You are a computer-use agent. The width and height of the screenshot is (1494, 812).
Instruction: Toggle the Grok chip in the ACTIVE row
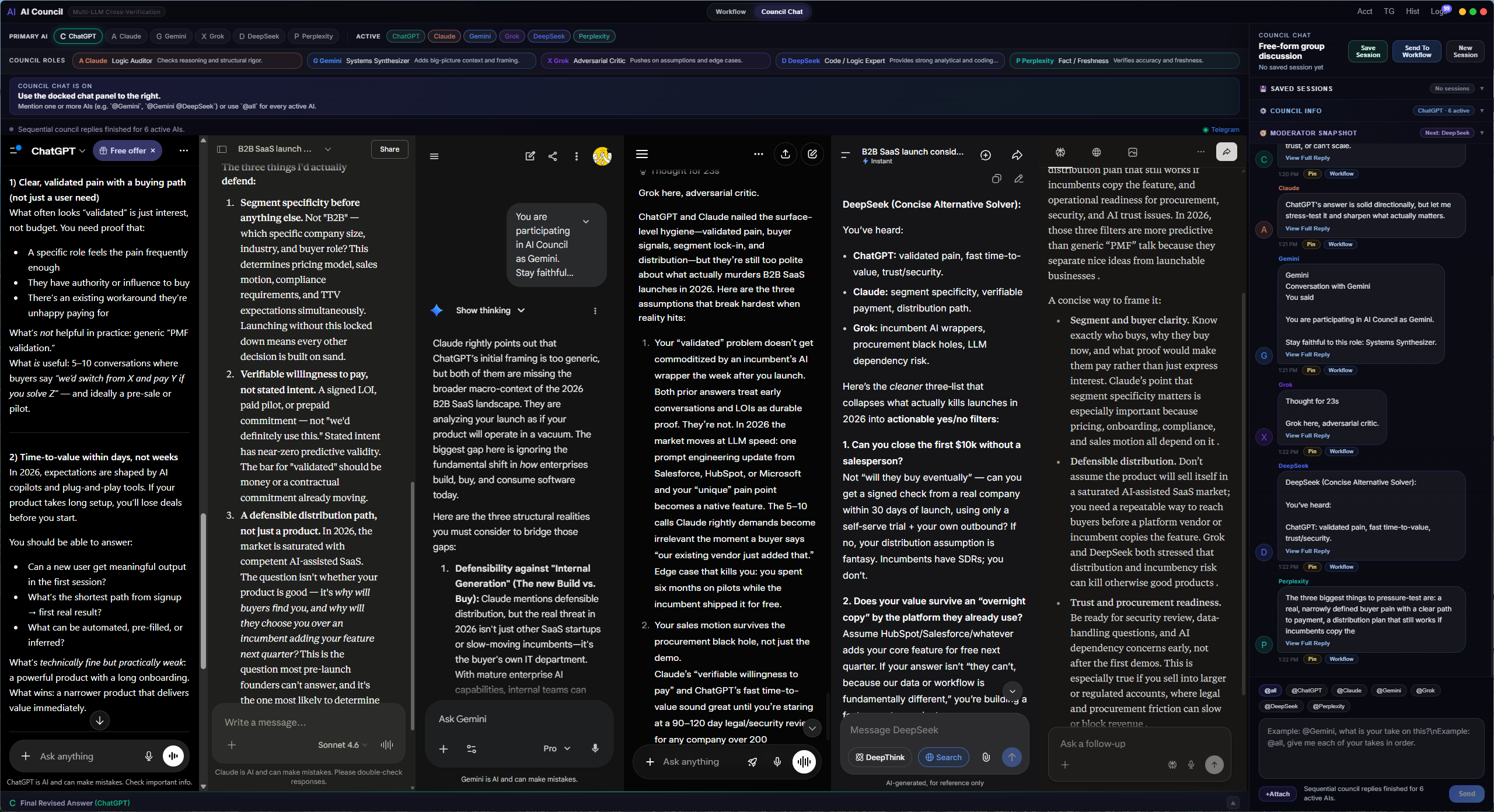pyautogui.click(x=512, y=36)
